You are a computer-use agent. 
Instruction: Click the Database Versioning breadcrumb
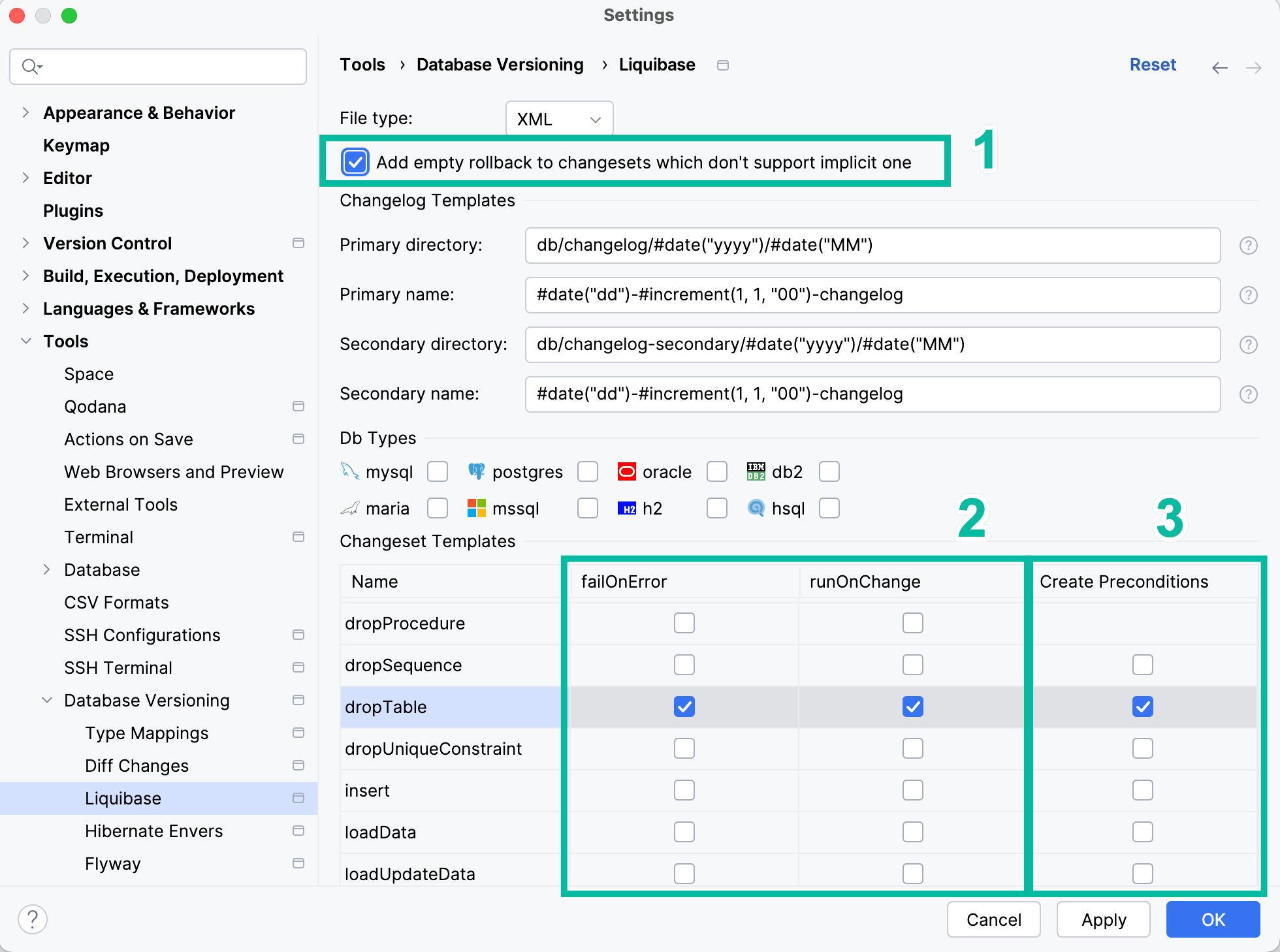pyautogui.click(x=500, y=65)
